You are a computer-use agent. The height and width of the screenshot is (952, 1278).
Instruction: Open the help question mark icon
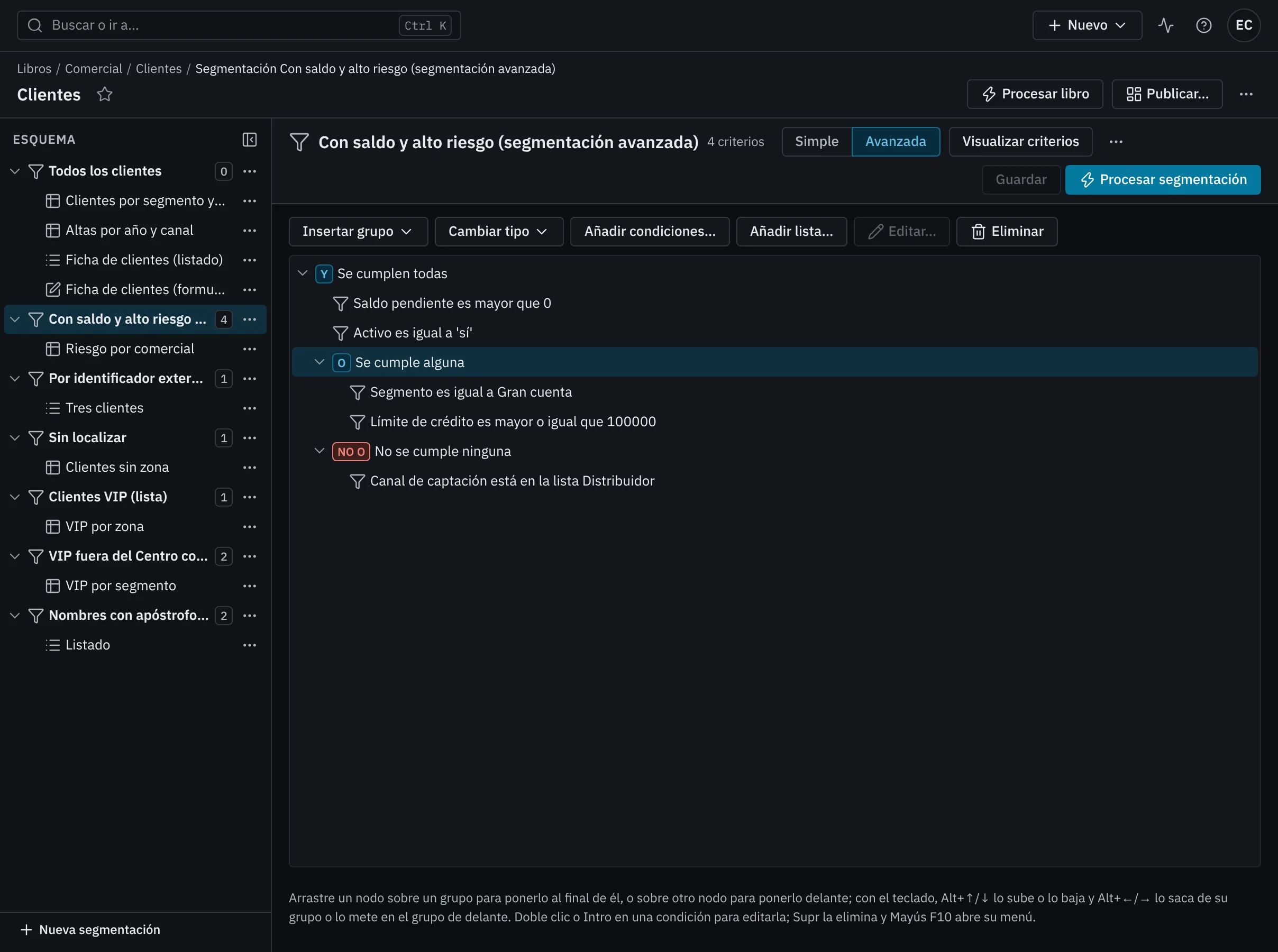click(1203, 25)
